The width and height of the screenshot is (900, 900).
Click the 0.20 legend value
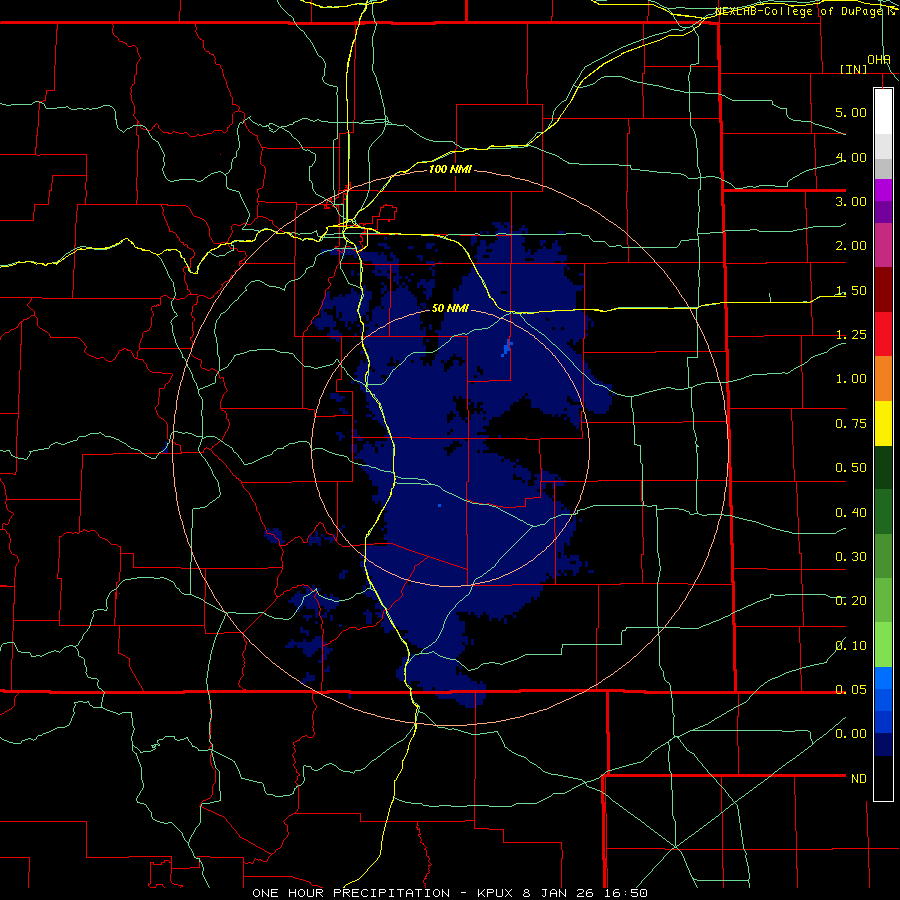(851, 601)
